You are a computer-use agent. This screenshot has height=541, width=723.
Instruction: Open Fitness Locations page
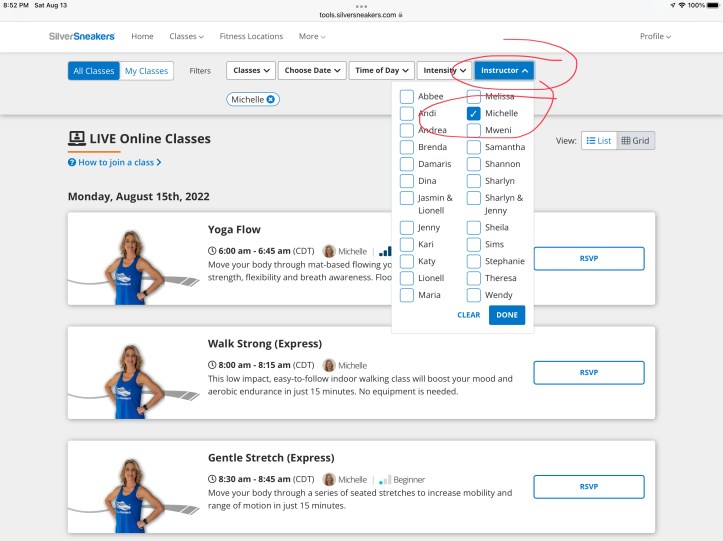point(251,36)
